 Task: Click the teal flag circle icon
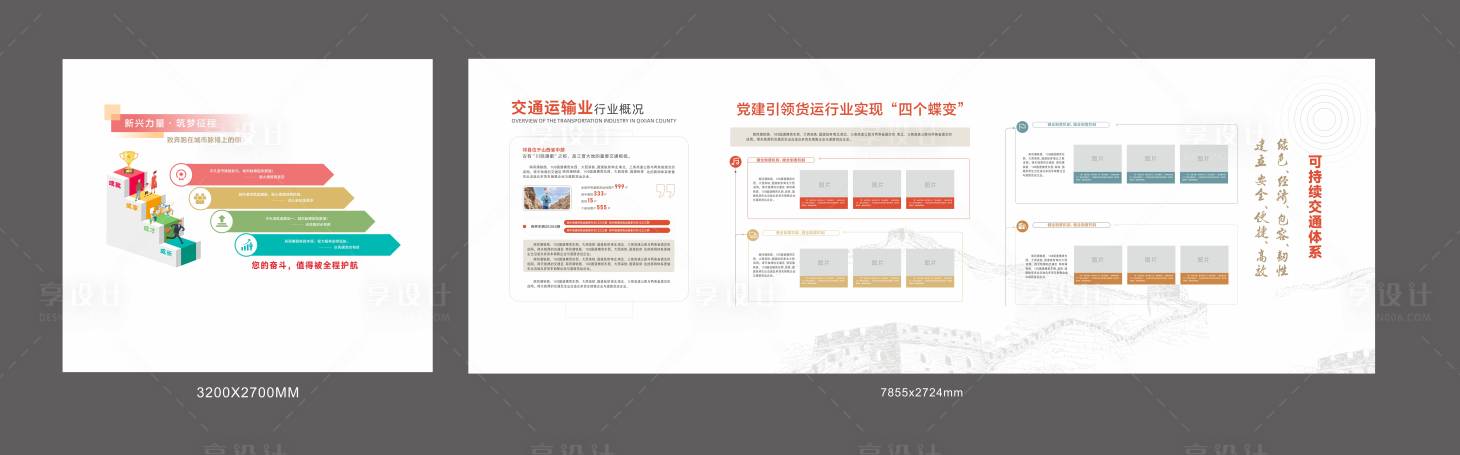coord(1023,127)
